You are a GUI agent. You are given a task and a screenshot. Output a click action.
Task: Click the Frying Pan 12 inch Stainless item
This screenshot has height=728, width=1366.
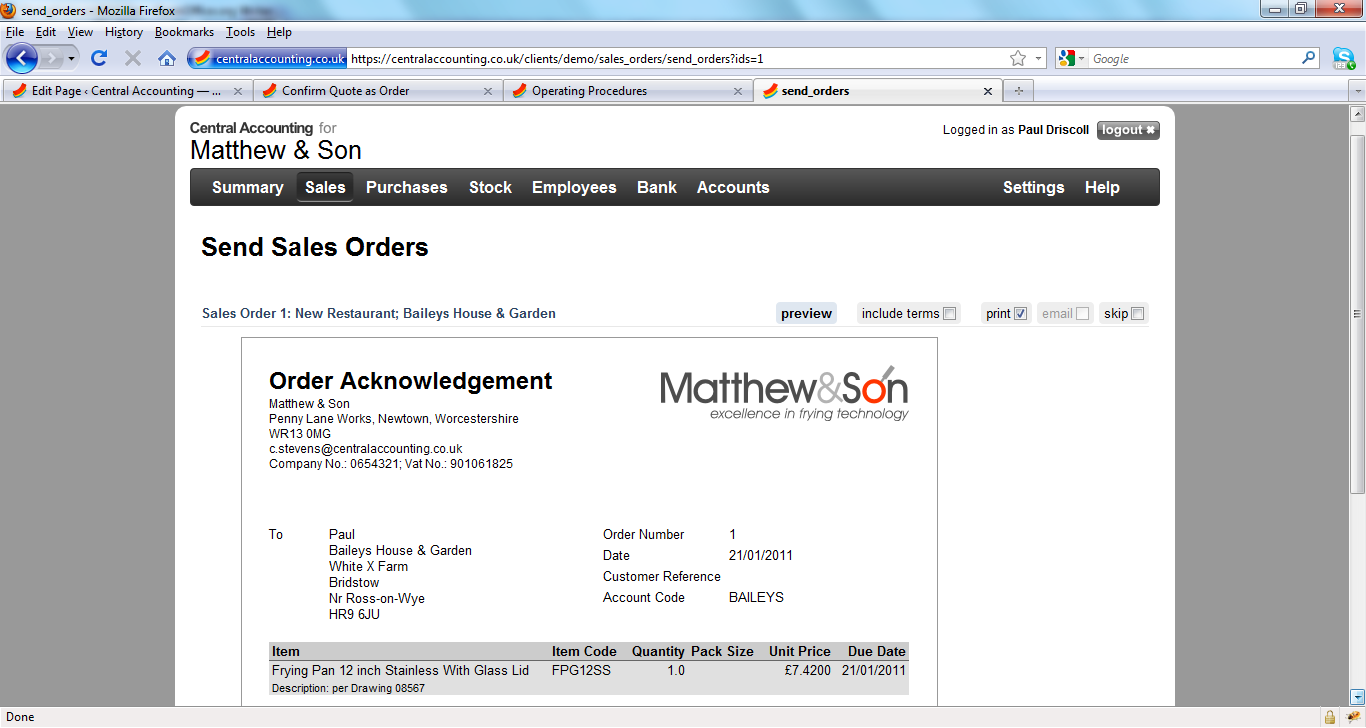pyautogui.click(x=400, y=670)
